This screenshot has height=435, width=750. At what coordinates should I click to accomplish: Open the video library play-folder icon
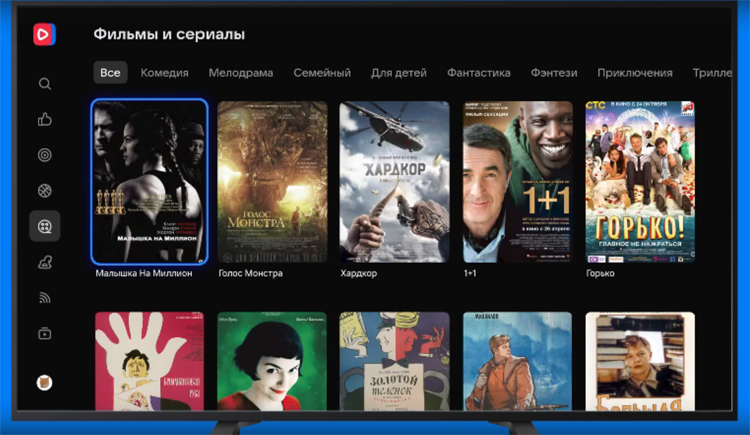[x=45, y=333]
